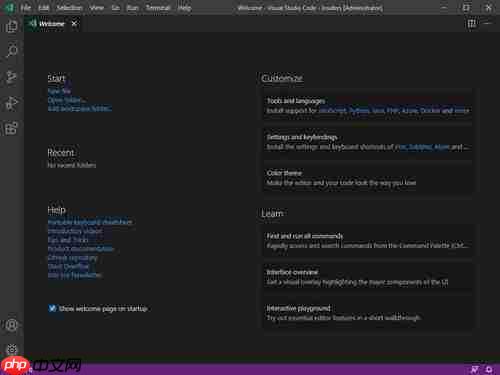The height and width of the screenshot is (375, 500).
Task: Close the Welcome tab
Action: tap(74, 24)
